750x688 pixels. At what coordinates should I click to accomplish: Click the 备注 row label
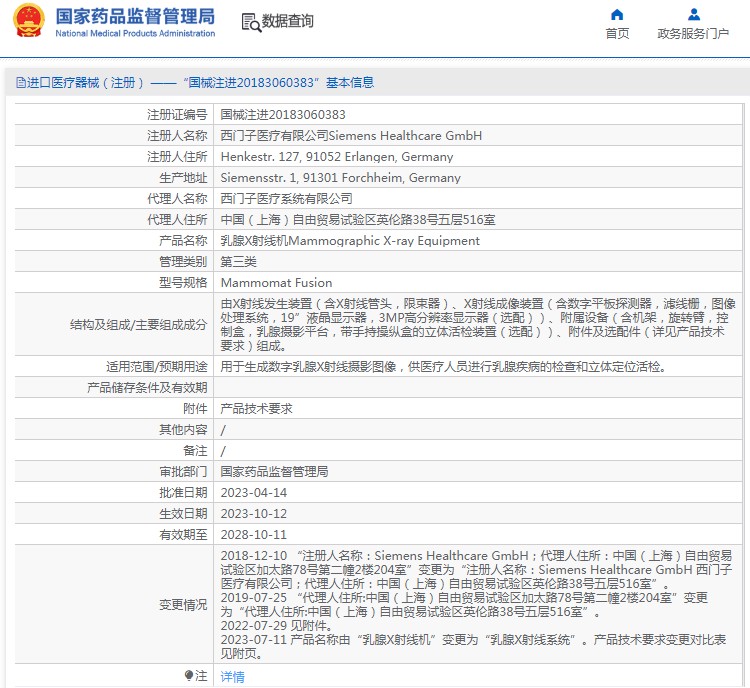click(x=195, y=451)
